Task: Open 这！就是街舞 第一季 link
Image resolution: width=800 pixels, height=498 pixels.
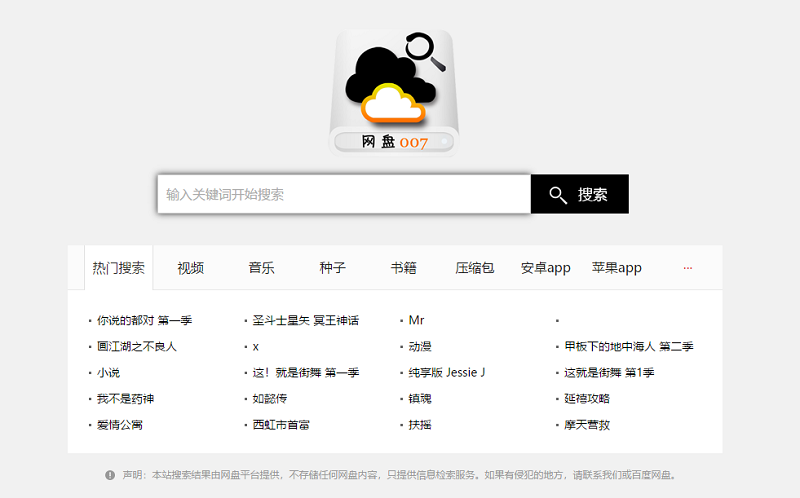Action: (x=306, y=372)
